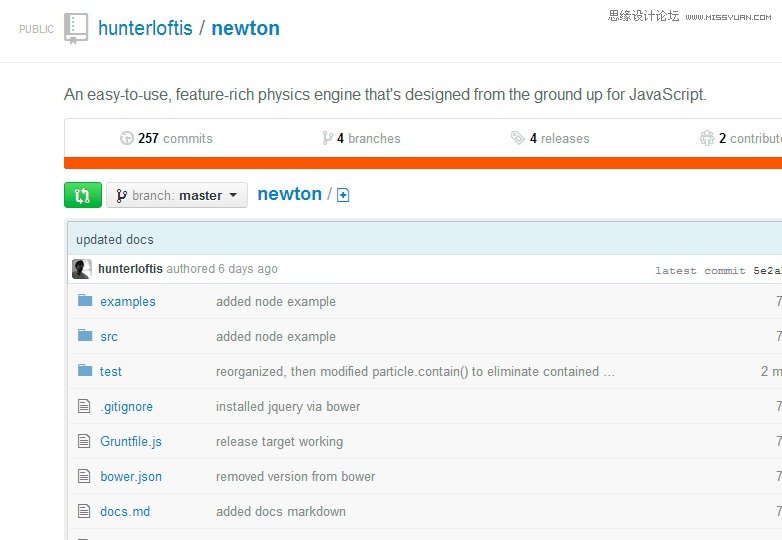This screenshot has width=782, height=540.
Task: Open added node example commit for examples
Action: tap(276, 302)
